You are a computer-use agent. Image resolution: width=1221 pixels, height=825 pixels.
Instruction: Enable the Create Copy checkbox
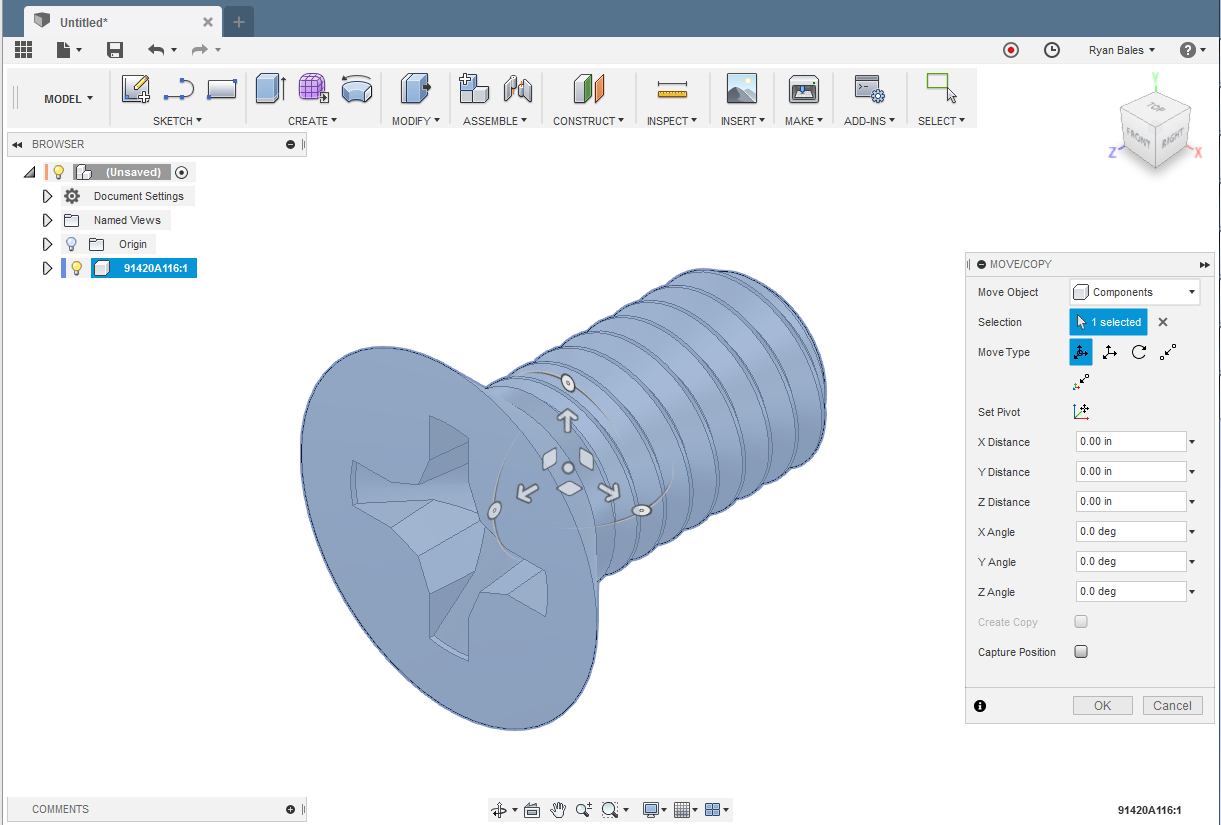1080,621
